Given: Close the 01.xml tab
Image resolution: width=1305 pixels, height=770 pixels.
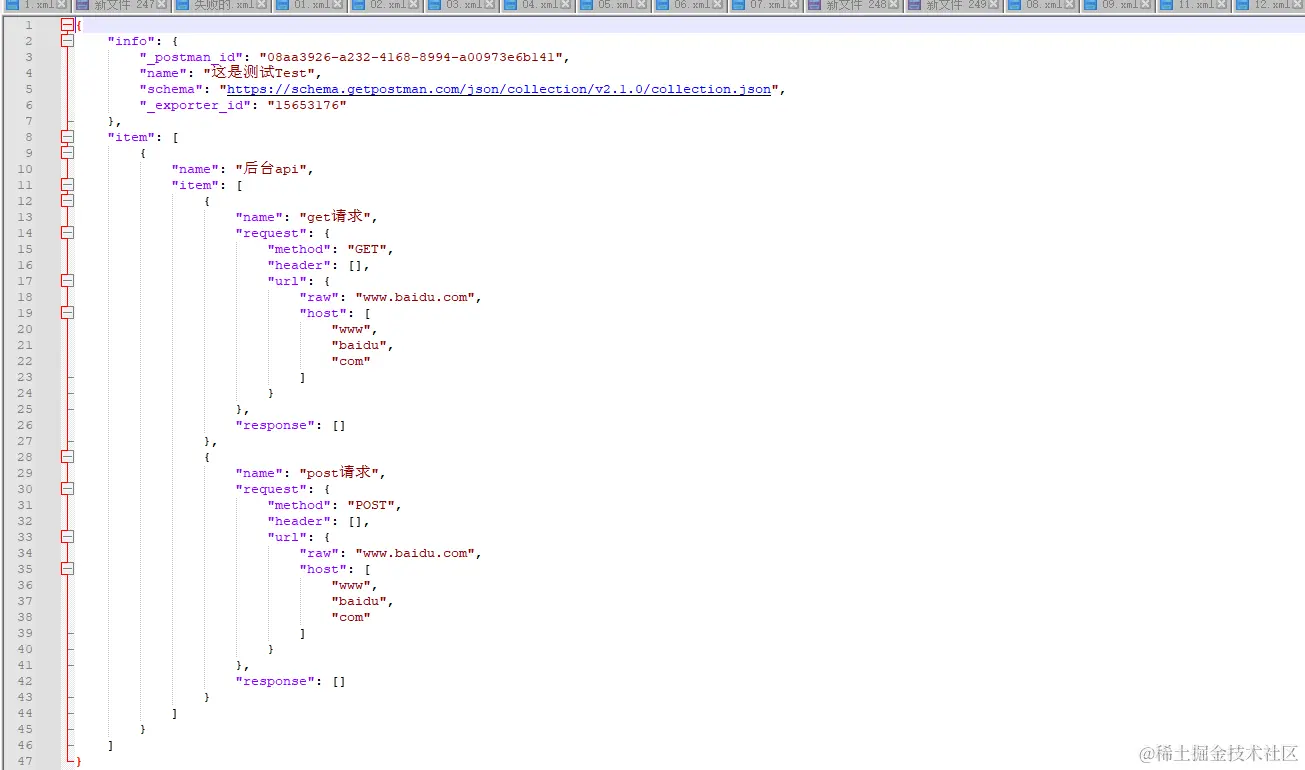Looking at the screenshot, I should click(338, 5).
